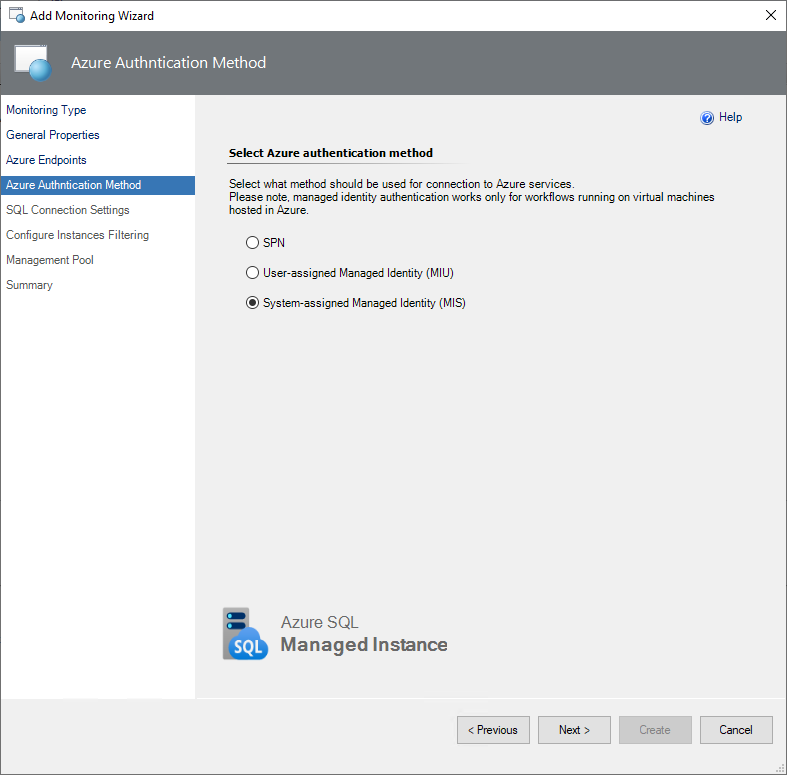This screenshot has height=775, width=787.
Task: Select Azure Authntication Method in the sidebar
Action: pos(98,185)
